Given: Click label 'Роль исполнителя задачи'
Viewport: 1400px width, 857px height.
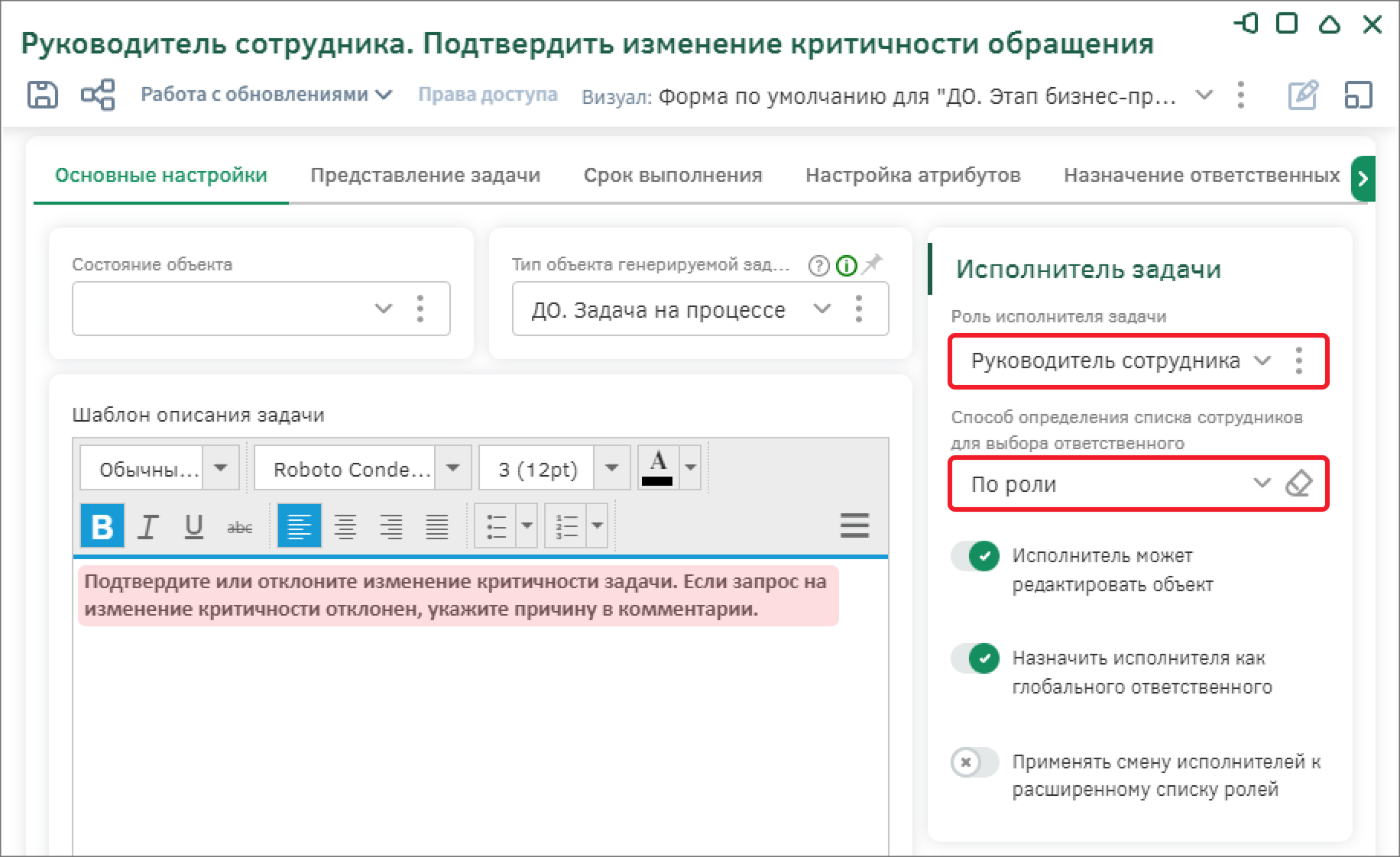Looking at the screenshot, I should (x=1058, y=316).
